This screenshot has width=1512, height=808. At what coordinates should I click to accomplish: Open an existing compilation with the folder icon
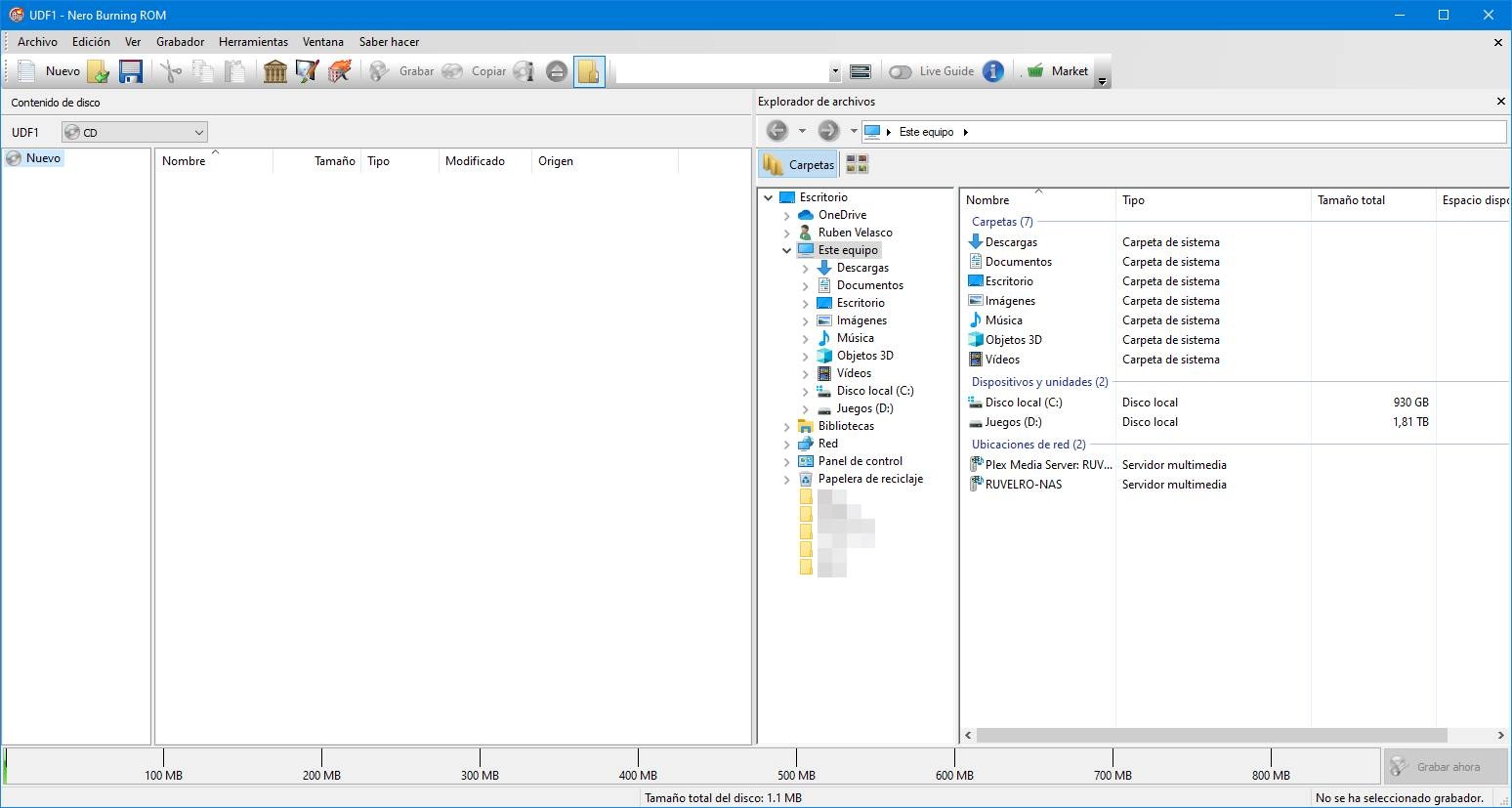point(98,71)
